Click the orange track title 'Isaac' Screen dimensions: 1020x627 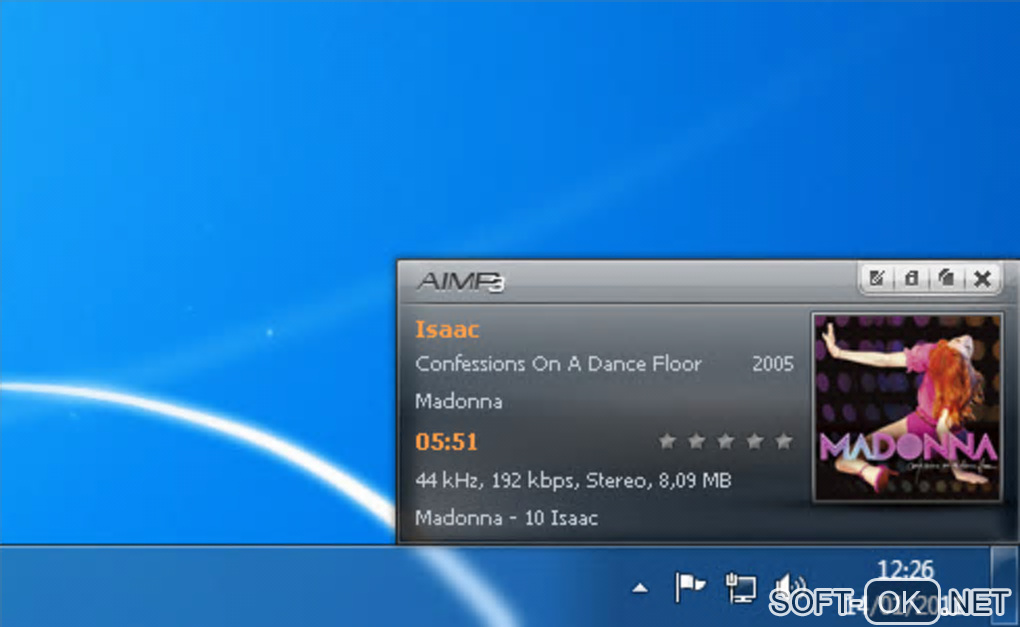447,330
